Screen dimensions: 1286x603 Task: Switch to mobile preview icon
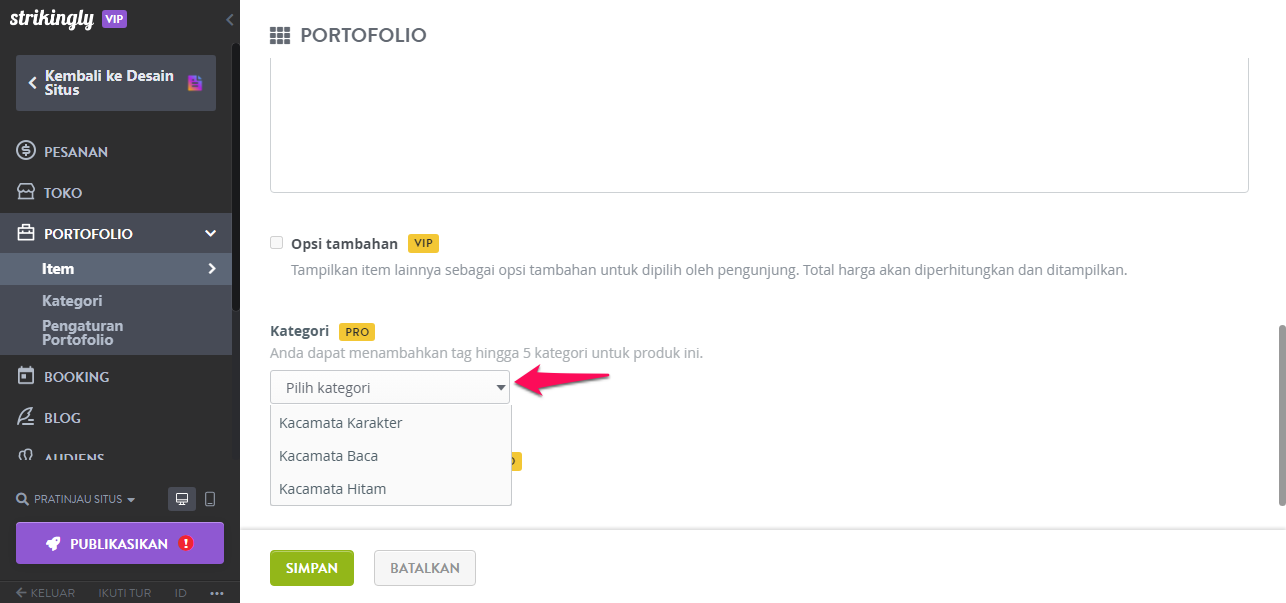click(210, 499)
